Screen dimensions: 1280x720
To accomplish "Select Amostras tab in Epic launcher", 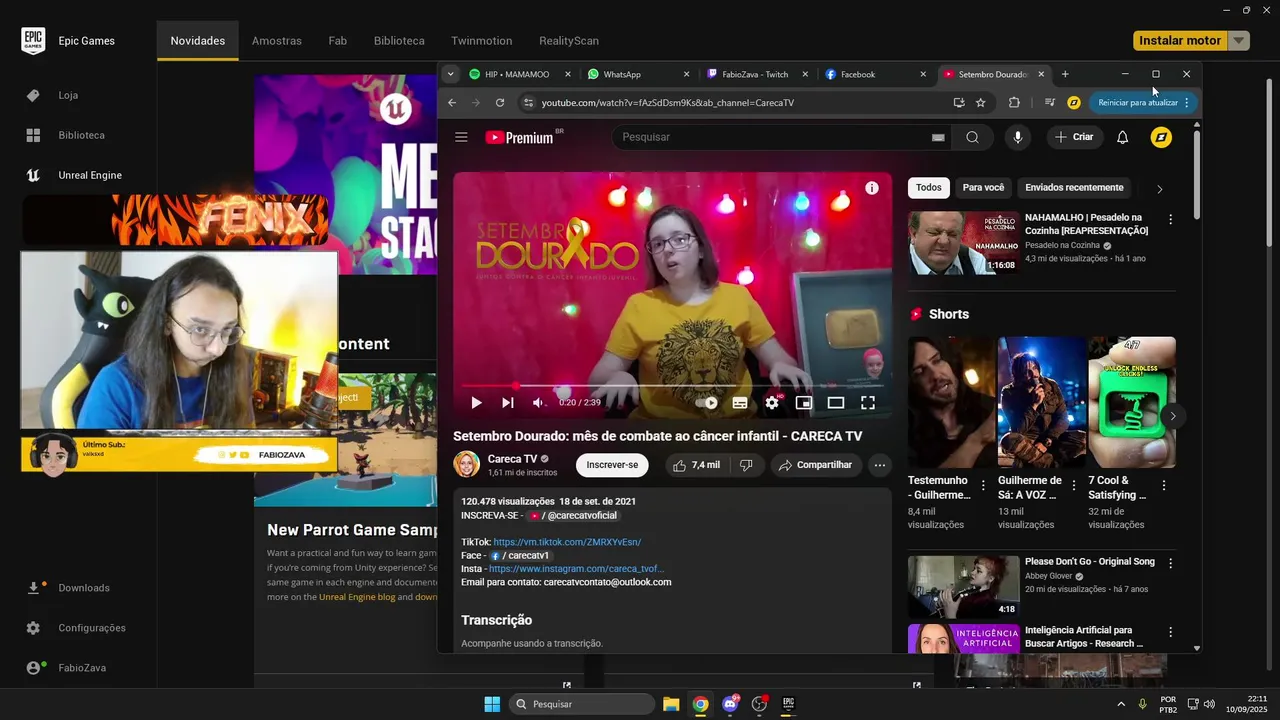I will pos(277,41).
